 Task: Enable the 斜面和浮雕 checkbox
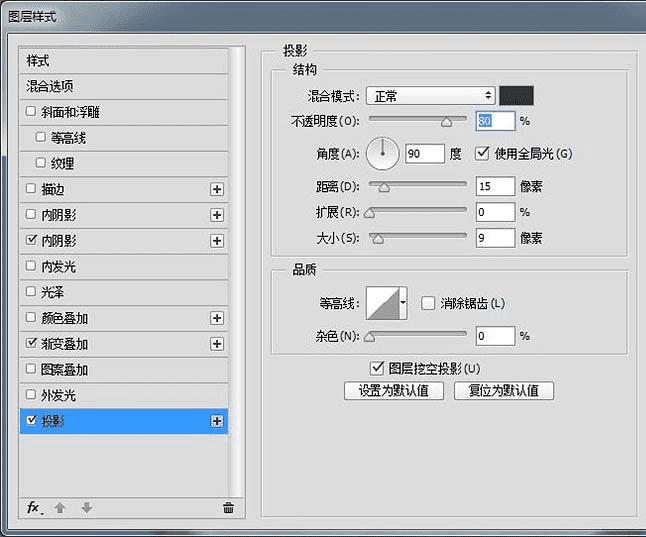click(30, 111)
